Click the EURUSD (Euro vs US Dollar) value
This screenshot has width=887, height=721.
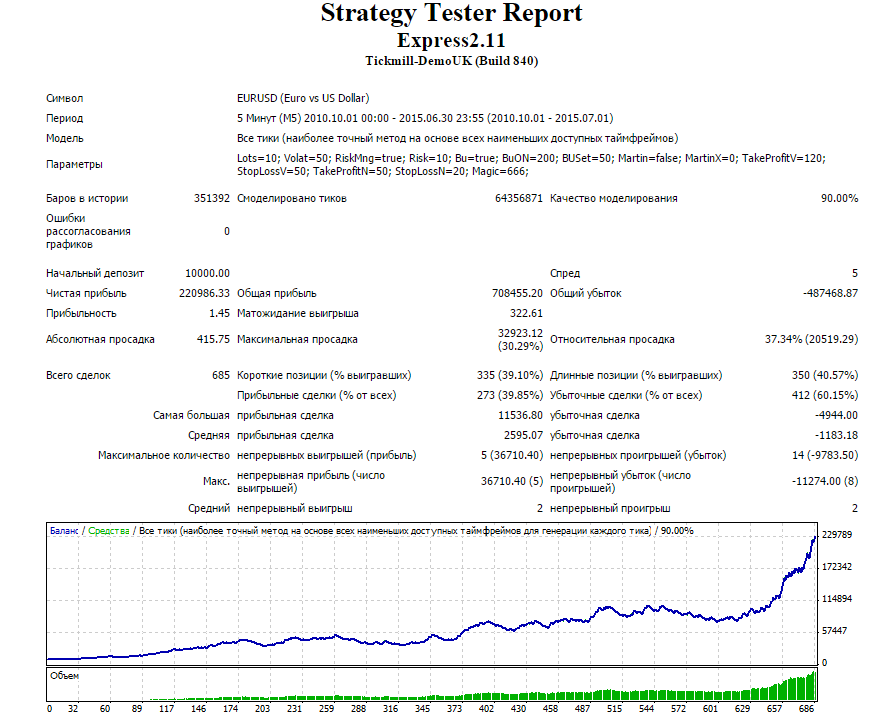coord(303,98)
